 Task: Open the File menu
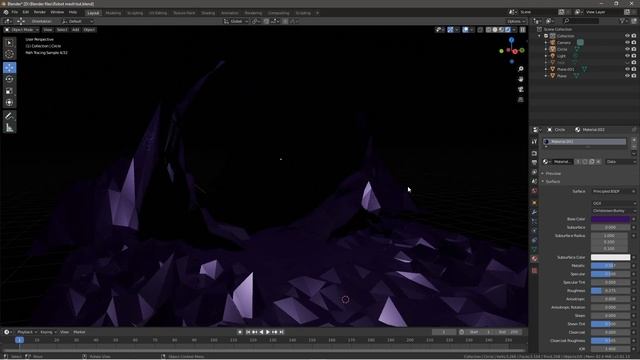(x=15, y=12)
